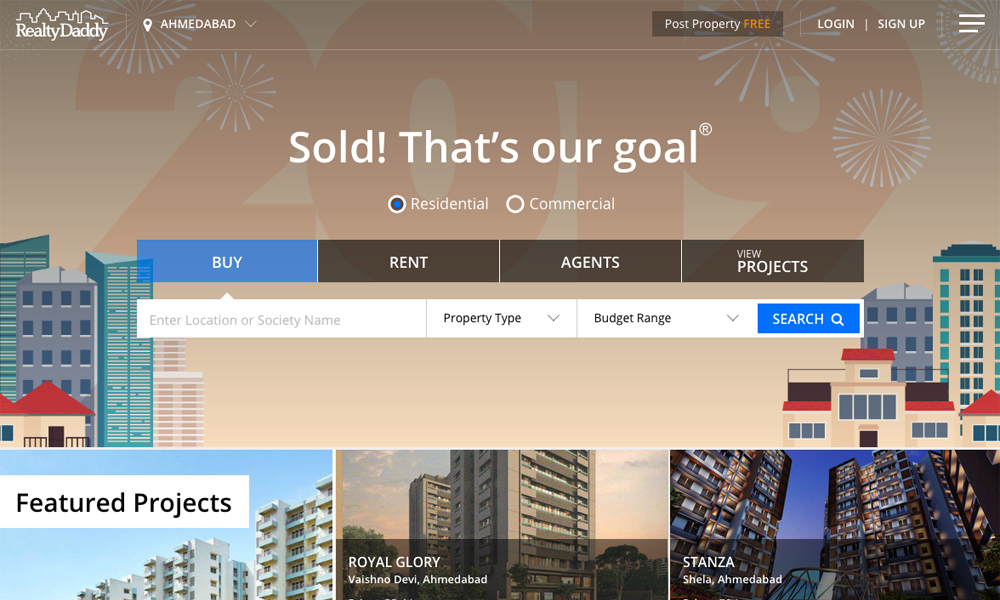The image size is (1000, 600).
Task: Open the Property Type dropdown
Action: tap(501, 318)
